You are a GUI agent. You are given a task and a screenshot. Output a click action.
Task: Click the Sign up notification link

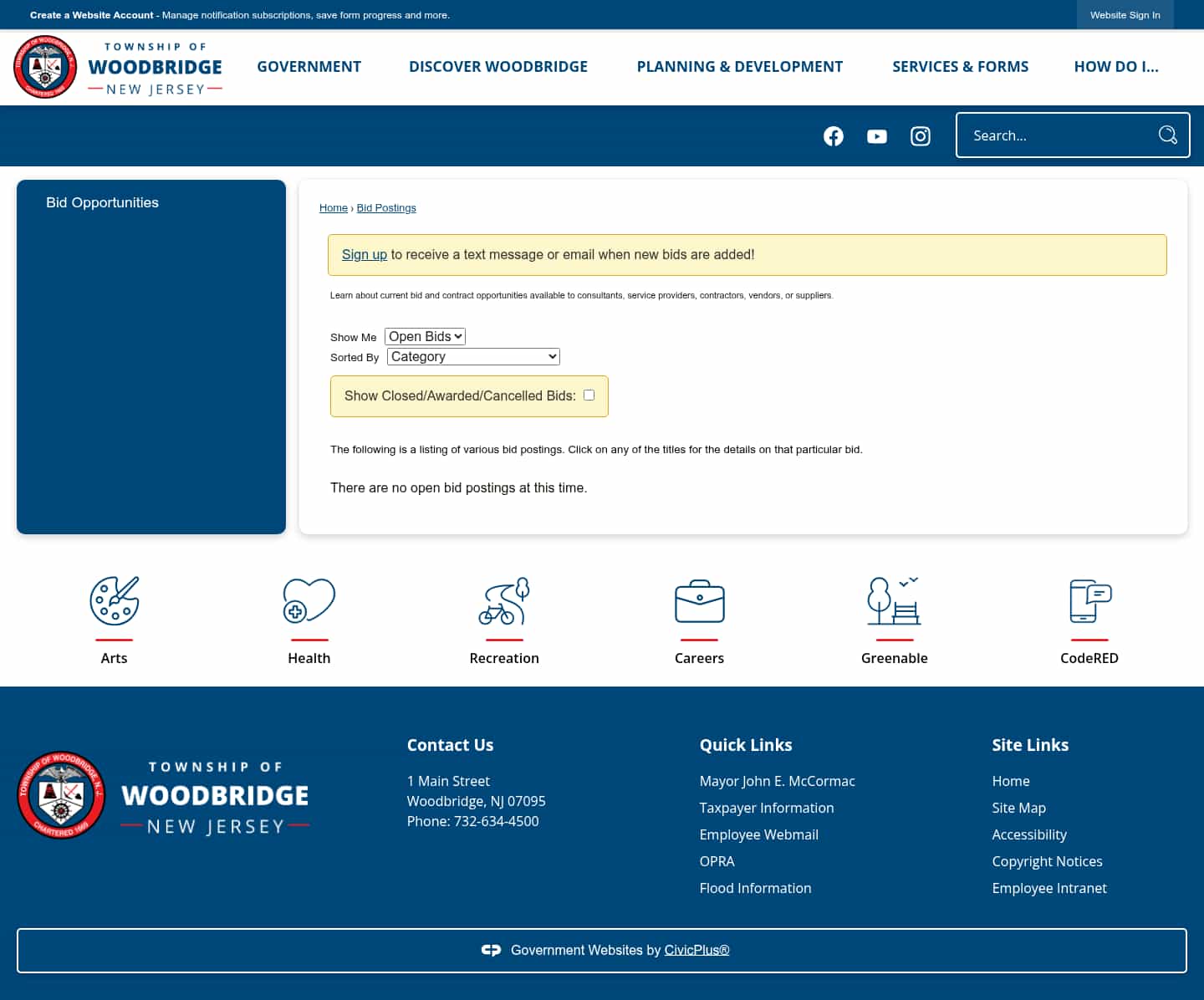click(x=365, y=254)
